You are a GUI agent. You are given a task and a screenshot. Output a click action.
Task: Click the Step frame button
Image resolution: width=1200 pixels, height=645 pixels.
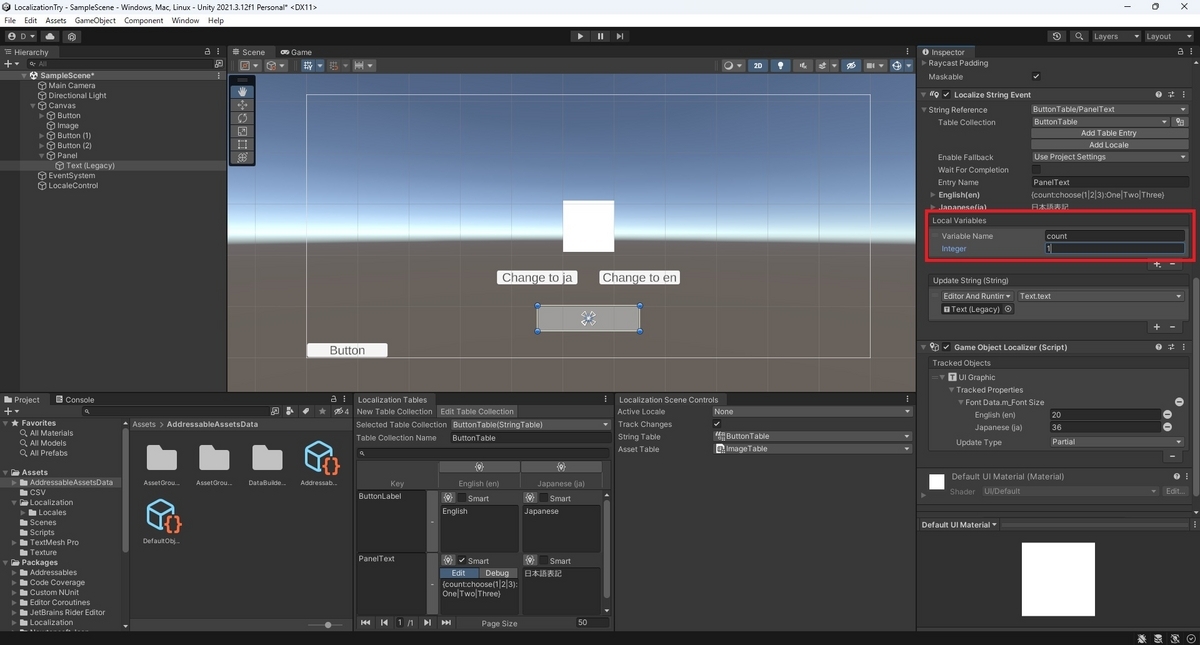tap(620, 36)
